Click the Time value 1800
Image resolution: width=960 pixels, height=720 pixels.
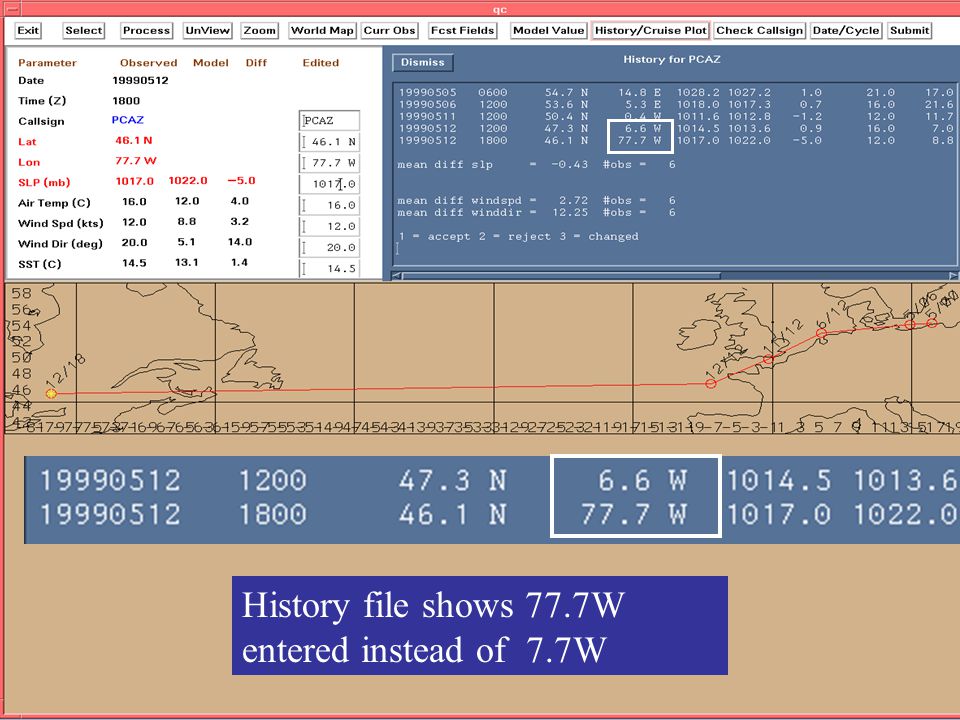pos(126,100)
